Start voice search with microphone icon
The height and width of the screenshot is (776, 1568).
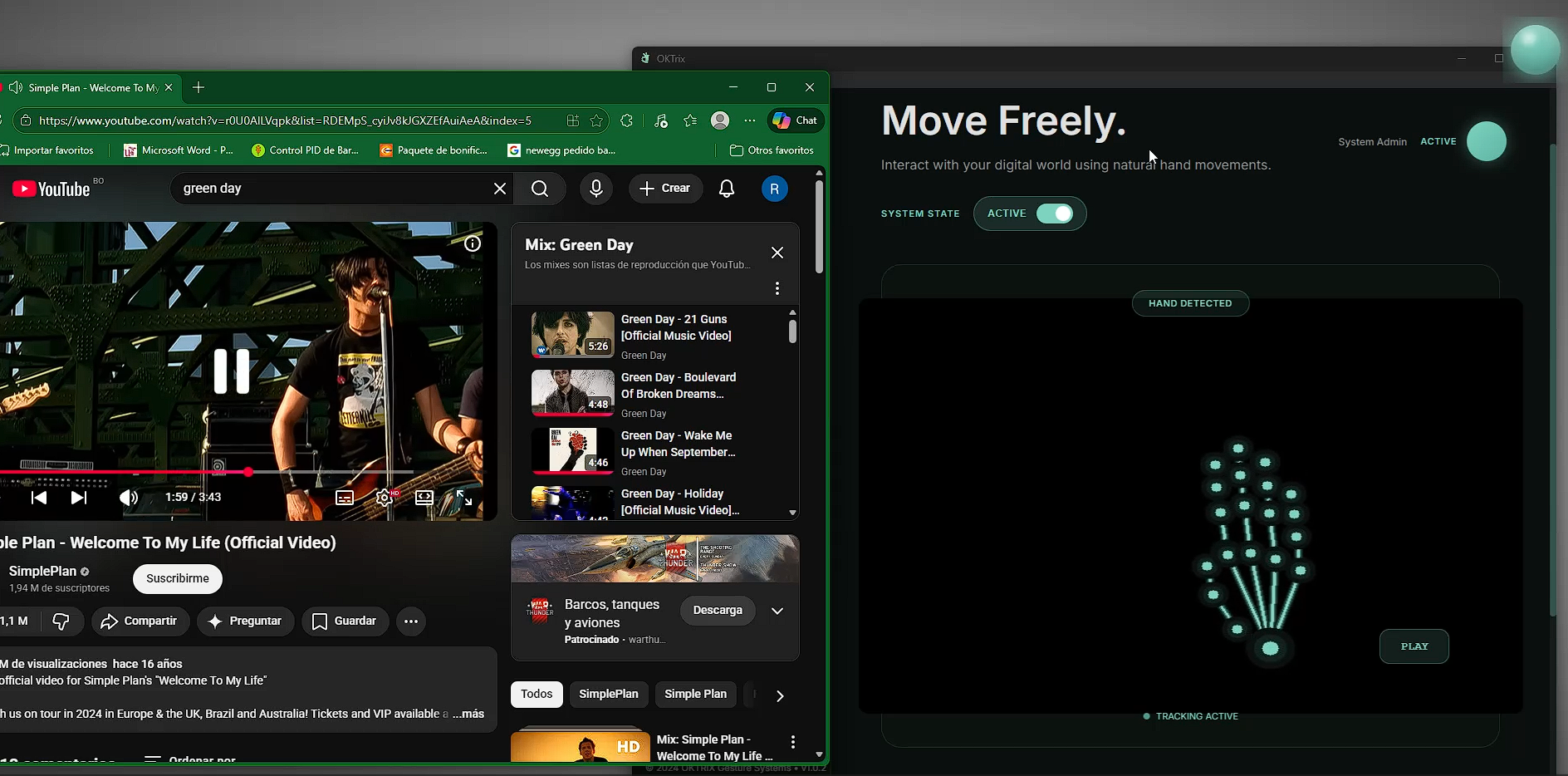click(x=596, y=189)
